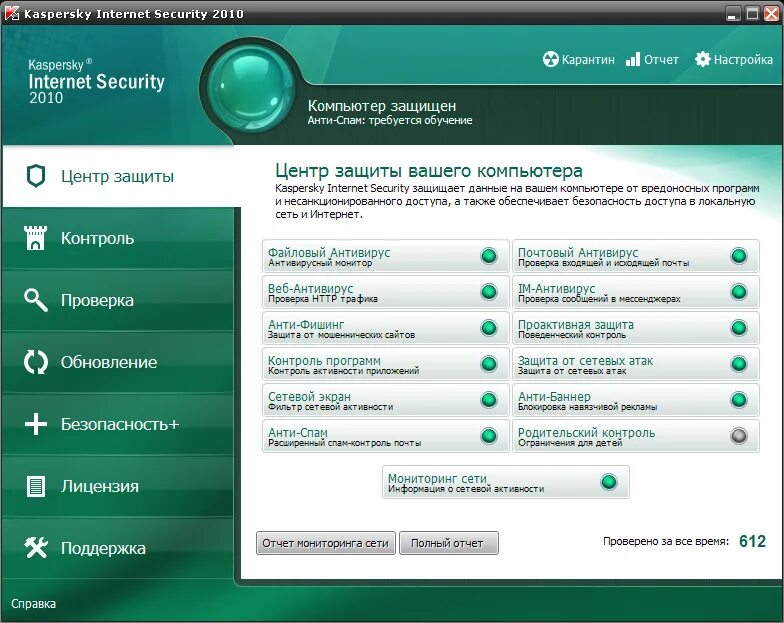Viewport: 784px width, 623px height.
Task: Open the Родительский контроль component title
Action: click(x=586, y=432)
